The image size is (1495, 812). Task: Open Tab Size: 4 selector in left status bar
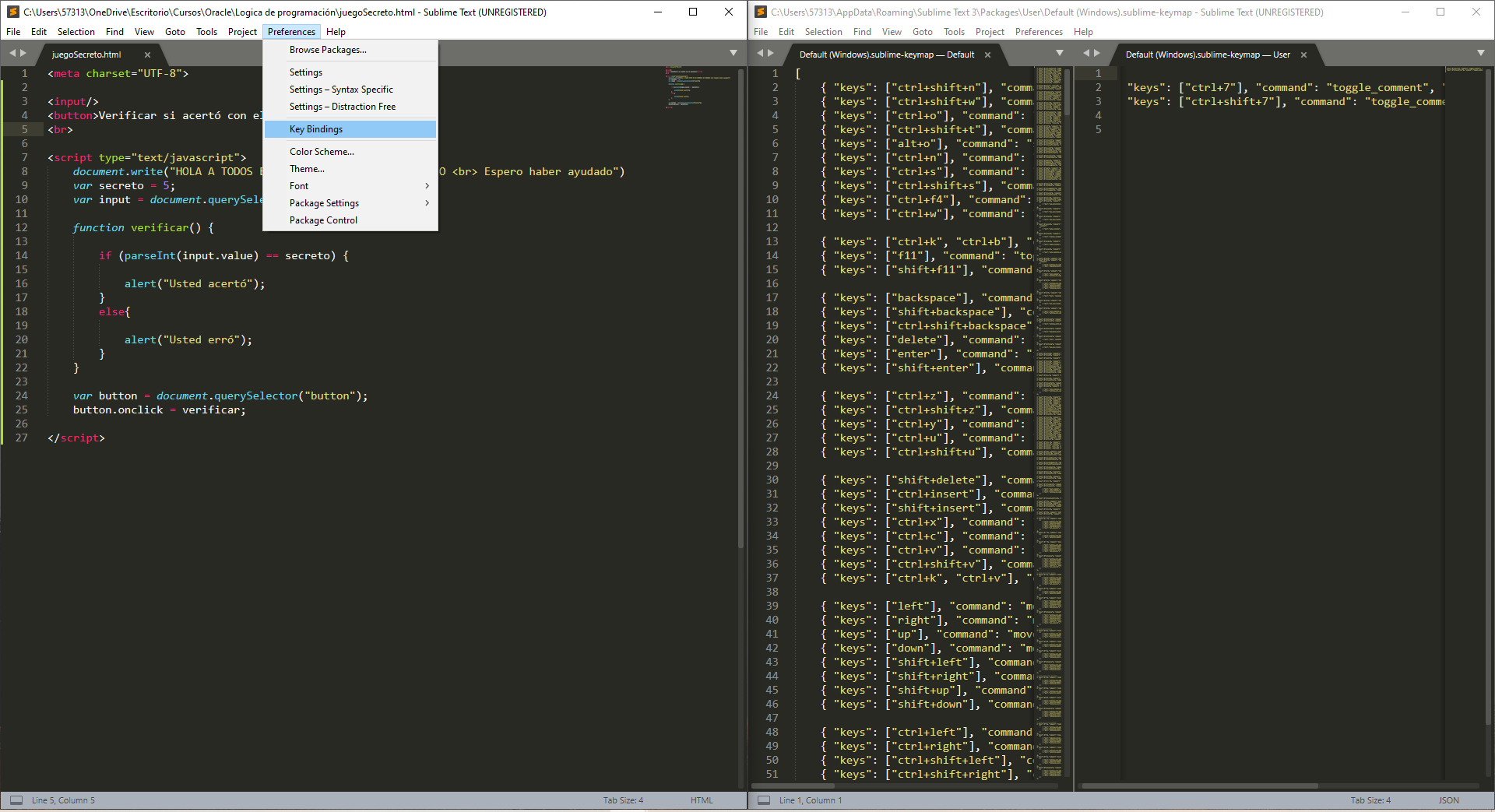[x=623, y=800]
